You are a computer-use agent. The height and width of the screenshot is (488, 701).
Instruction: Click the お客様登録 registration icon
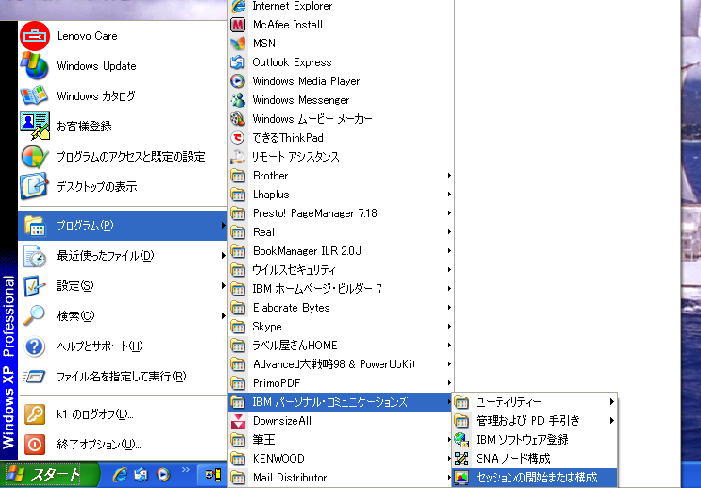(x=34, y=126)
